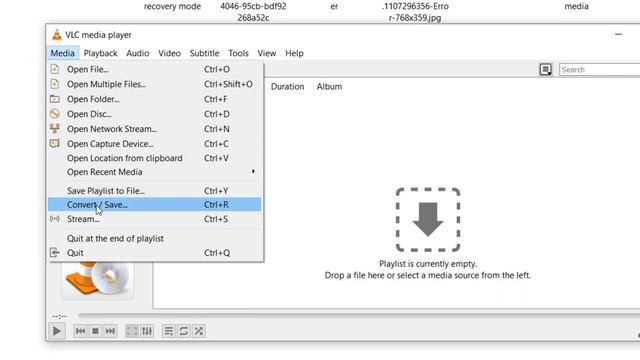Viewport: 640px width, 360px height.
Task: Choose Open File from Media menu
Action: click(x=155, y=69)
